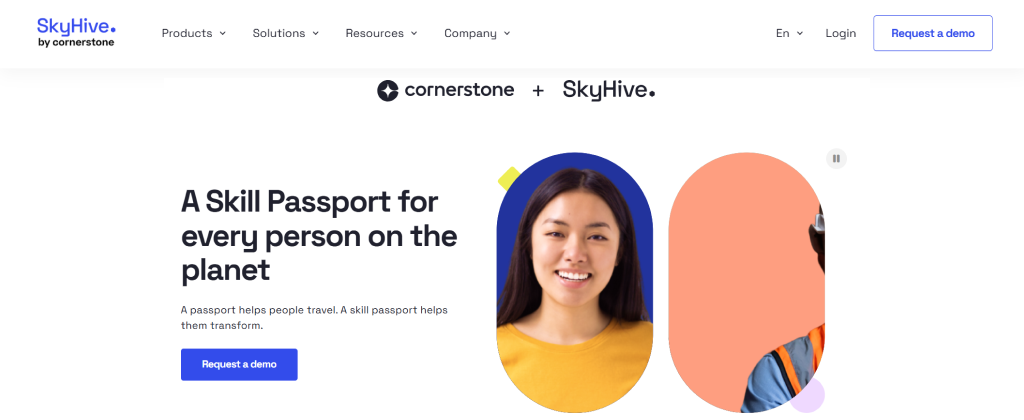Expand the Company chevron arrow
This screenshot has height=420, width=1024.
tap(507, 33)
